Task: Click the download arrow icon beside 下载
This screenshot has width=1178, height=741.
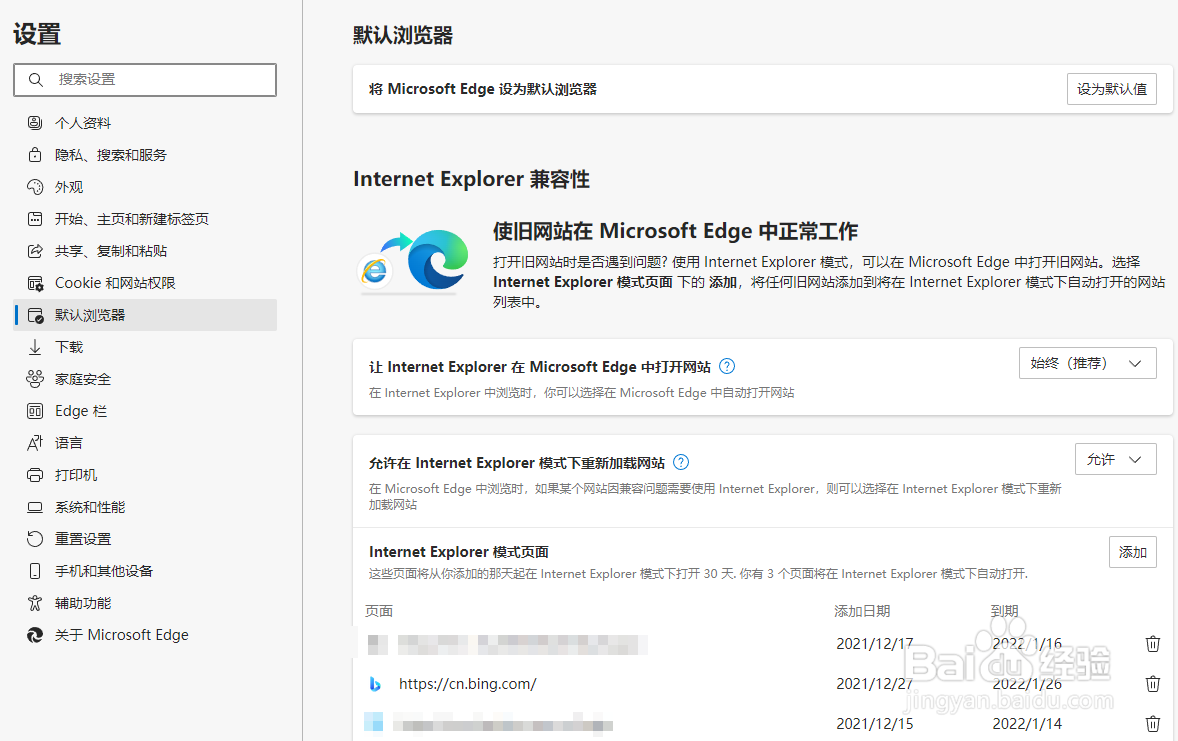Action: point(35,347)
